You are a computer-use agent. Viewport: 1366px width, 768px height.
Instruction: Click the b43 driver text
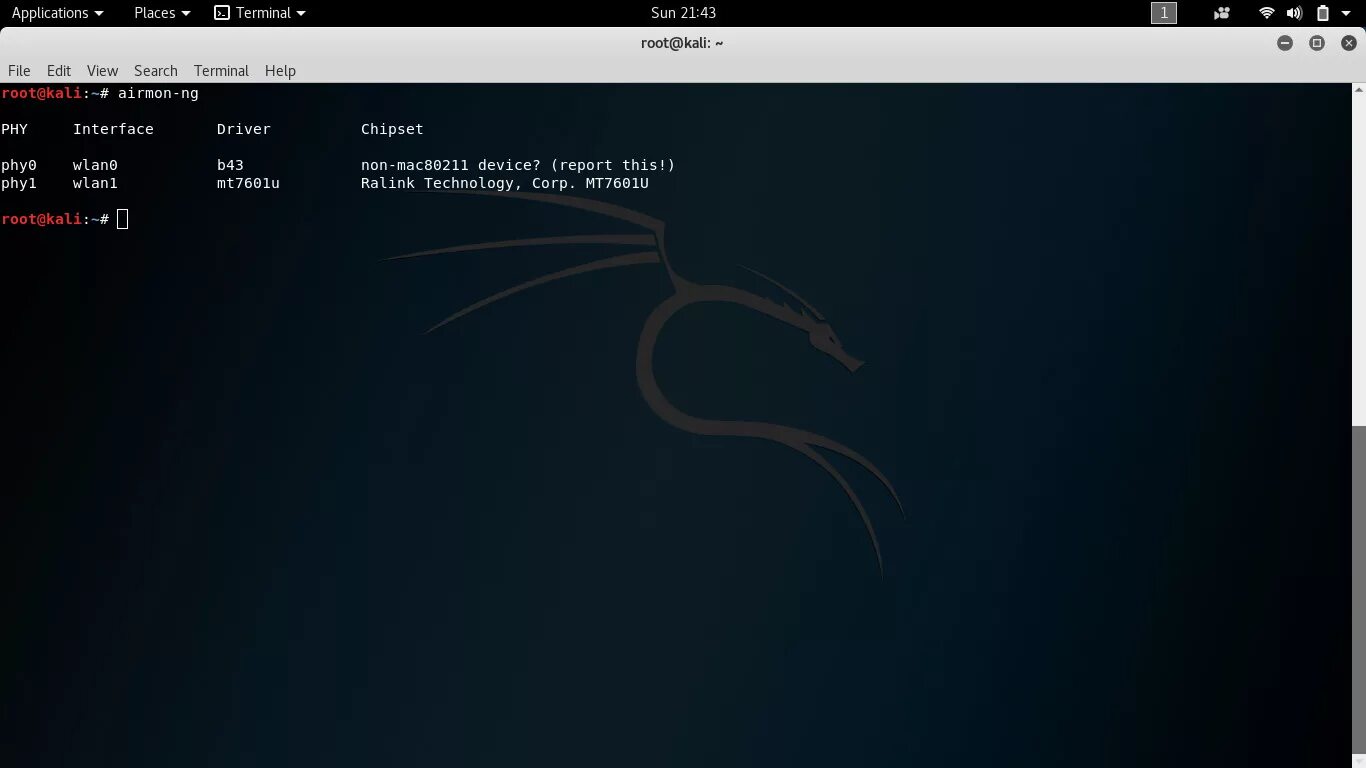pyautogui.click(x=230, y=165)
